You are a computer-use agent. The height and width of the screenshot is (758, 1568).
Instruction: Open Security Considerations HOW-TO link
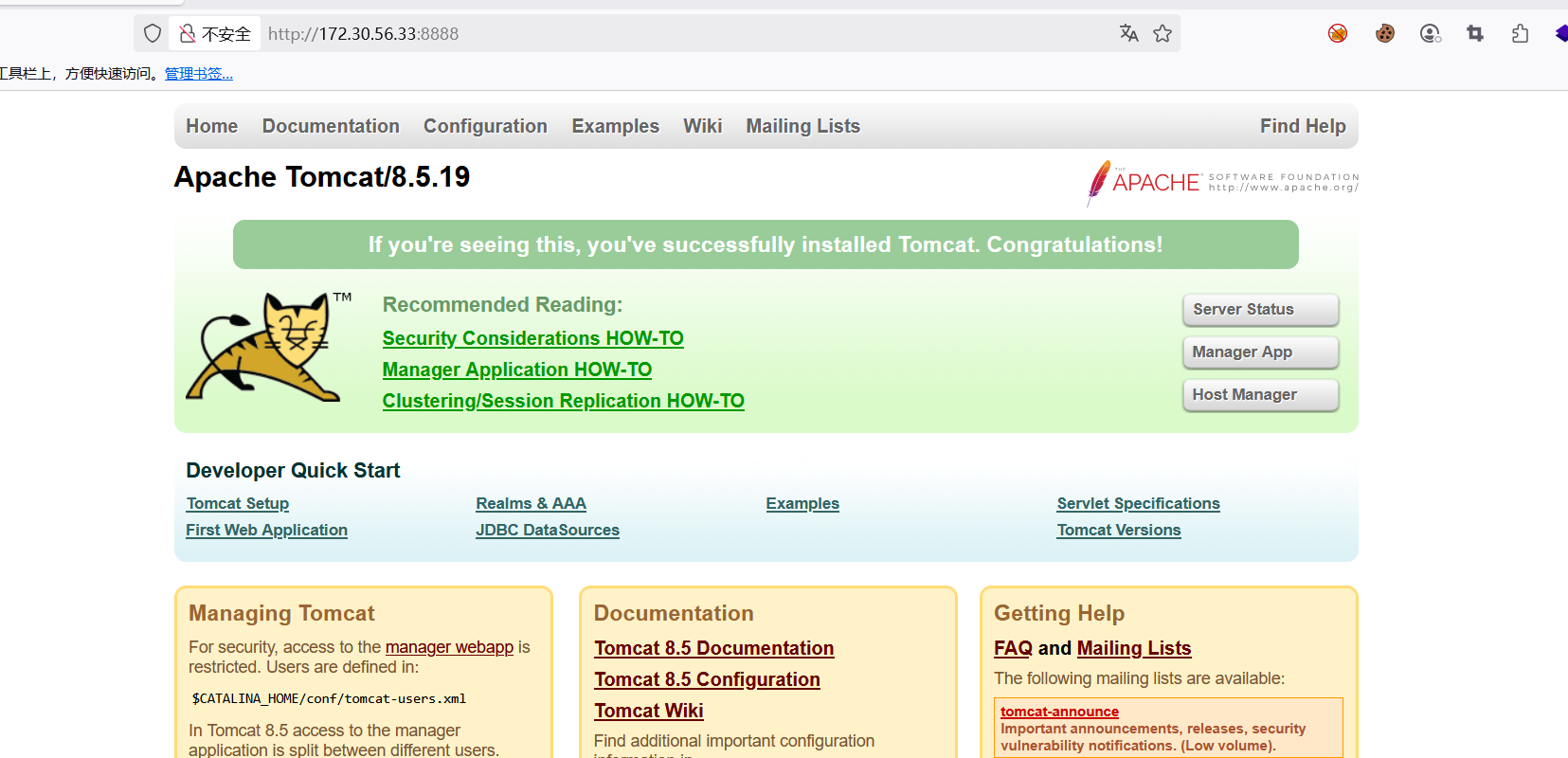[533, 338]
